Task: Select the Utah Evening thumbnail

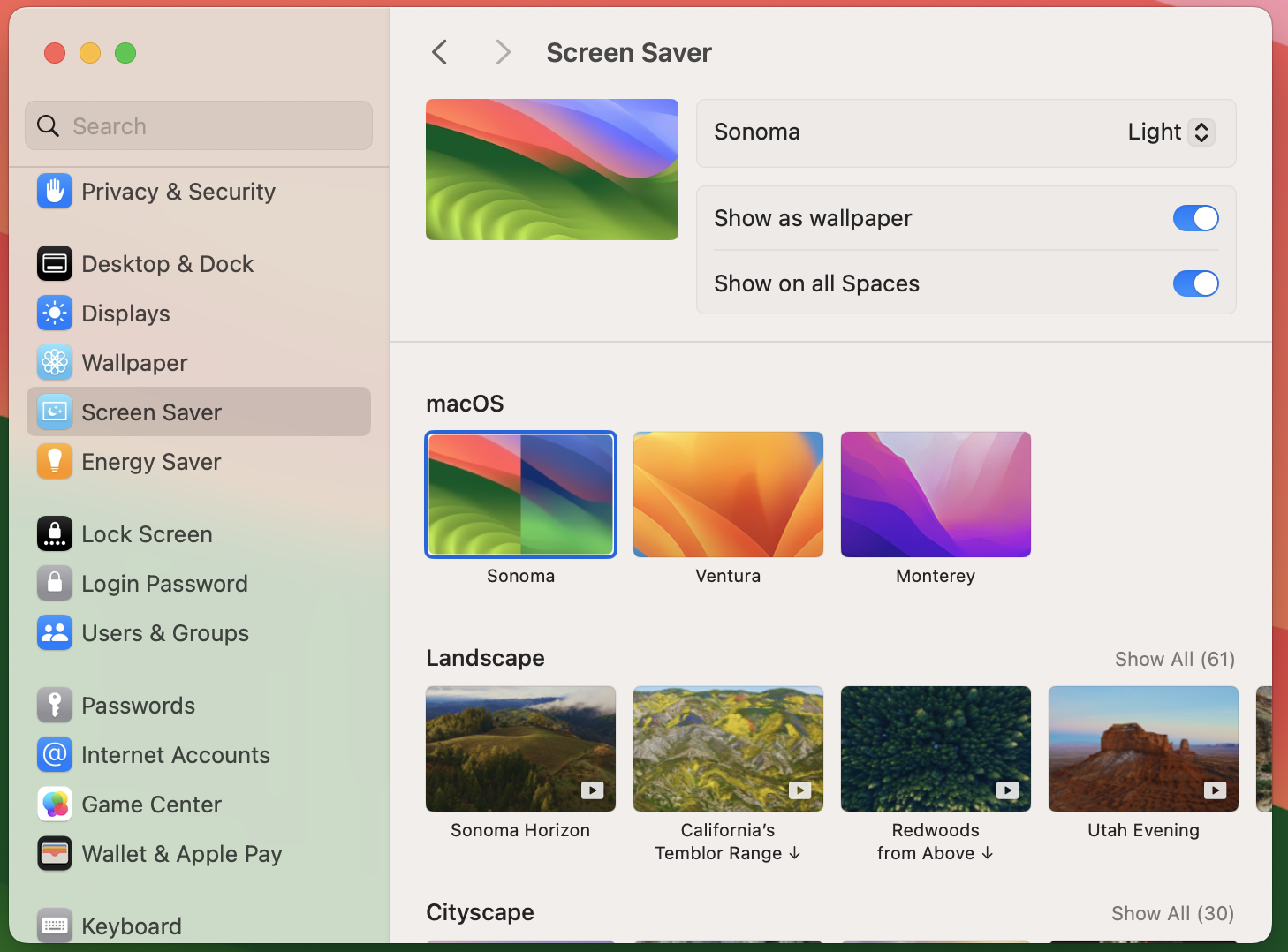Action: (x=1143, y=749)
